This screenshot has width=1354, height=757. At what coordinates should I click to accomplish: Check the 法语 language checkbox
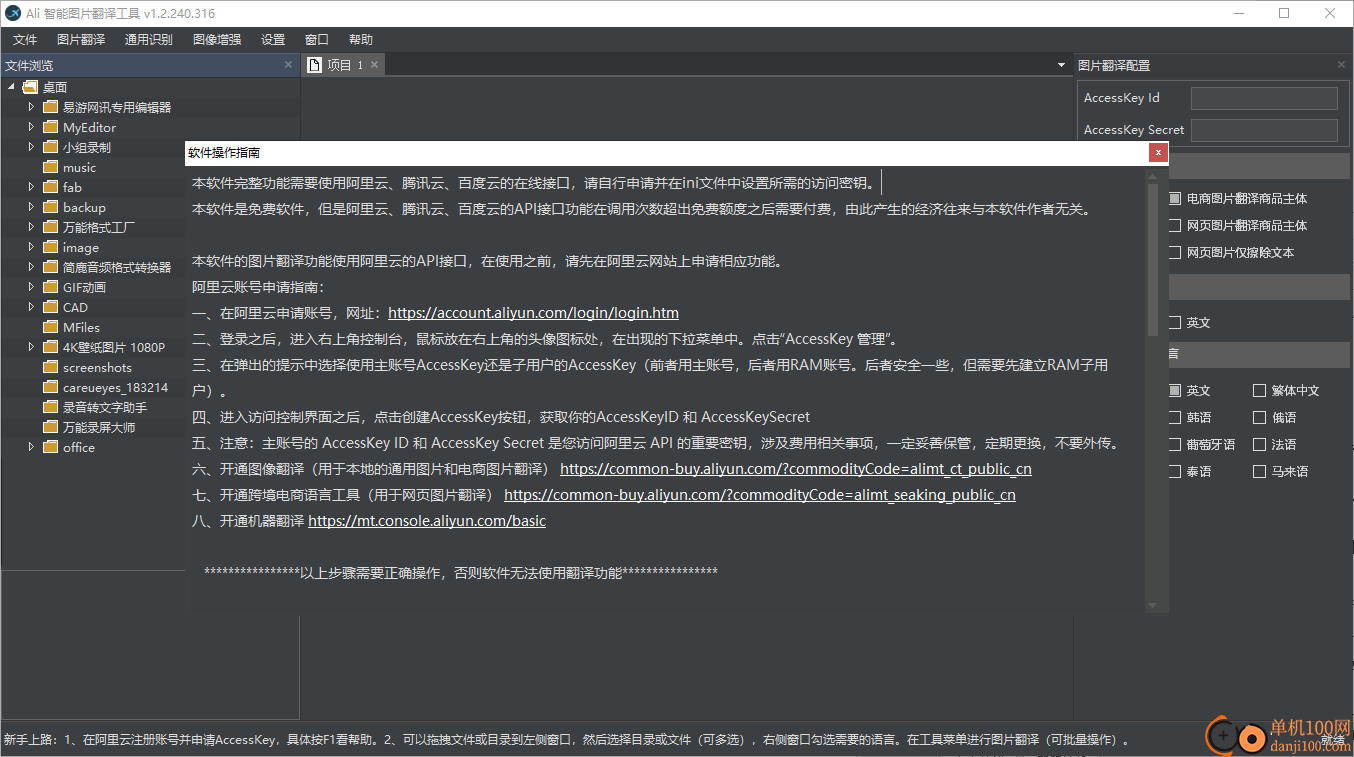(x=1260, y=444)
